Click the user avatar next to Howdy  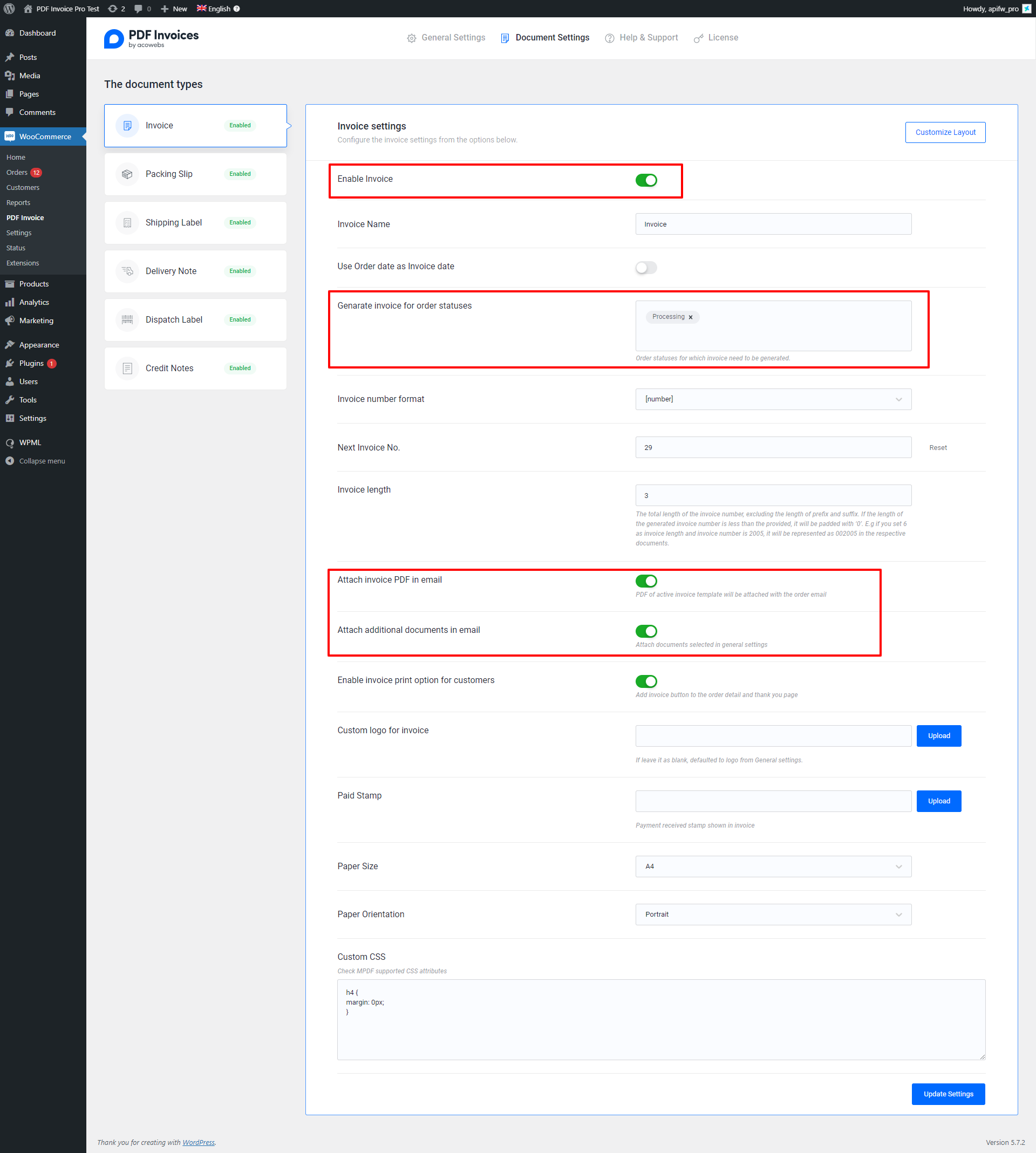[1026, 9]
